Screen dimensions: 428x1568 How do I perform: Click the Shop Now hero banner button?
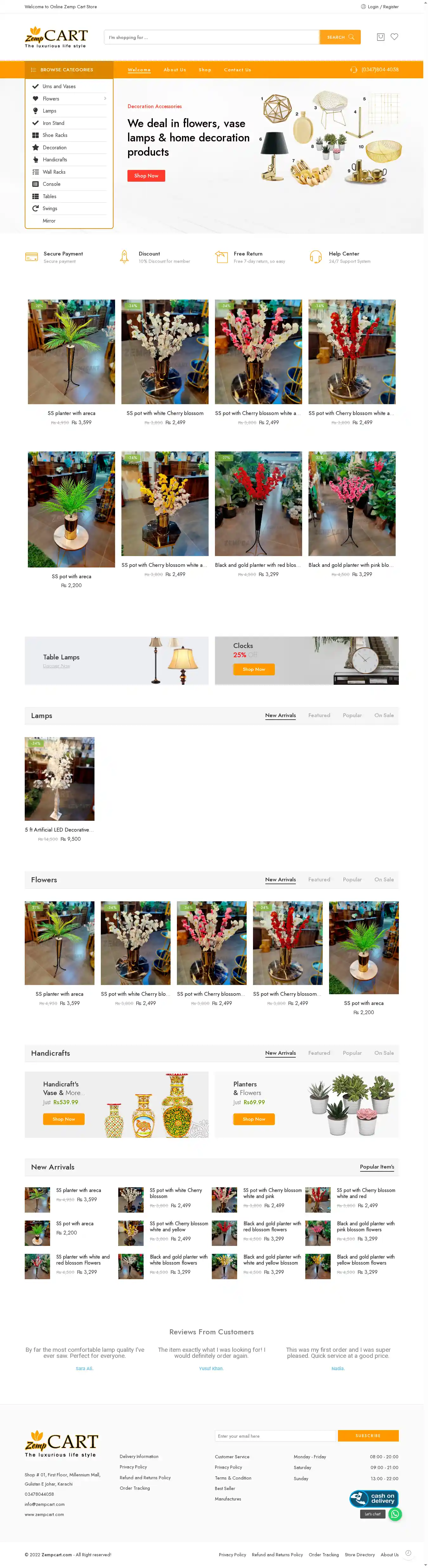tap(146, 175)
